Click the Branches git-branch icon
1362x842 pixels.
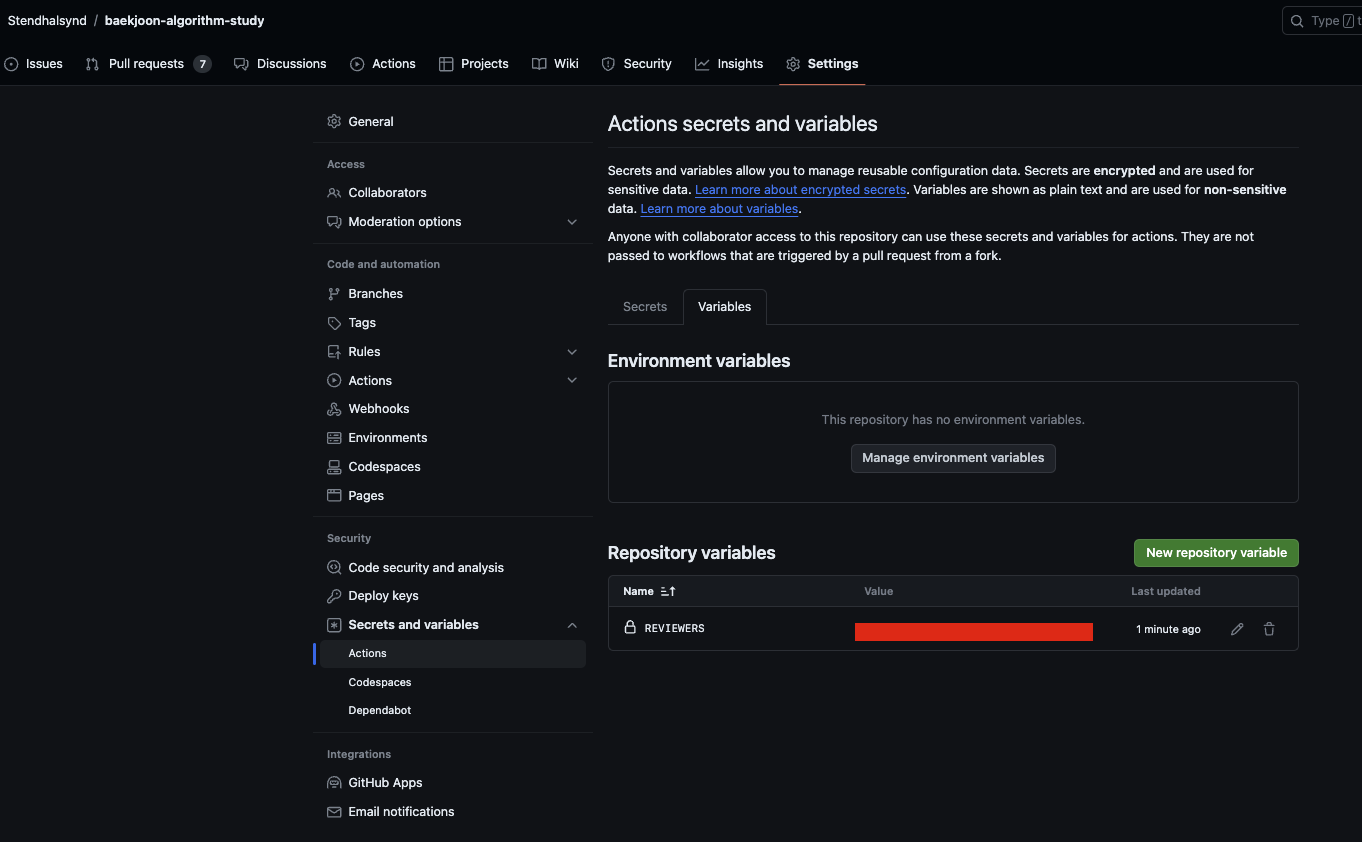click(x=334, y=293)
